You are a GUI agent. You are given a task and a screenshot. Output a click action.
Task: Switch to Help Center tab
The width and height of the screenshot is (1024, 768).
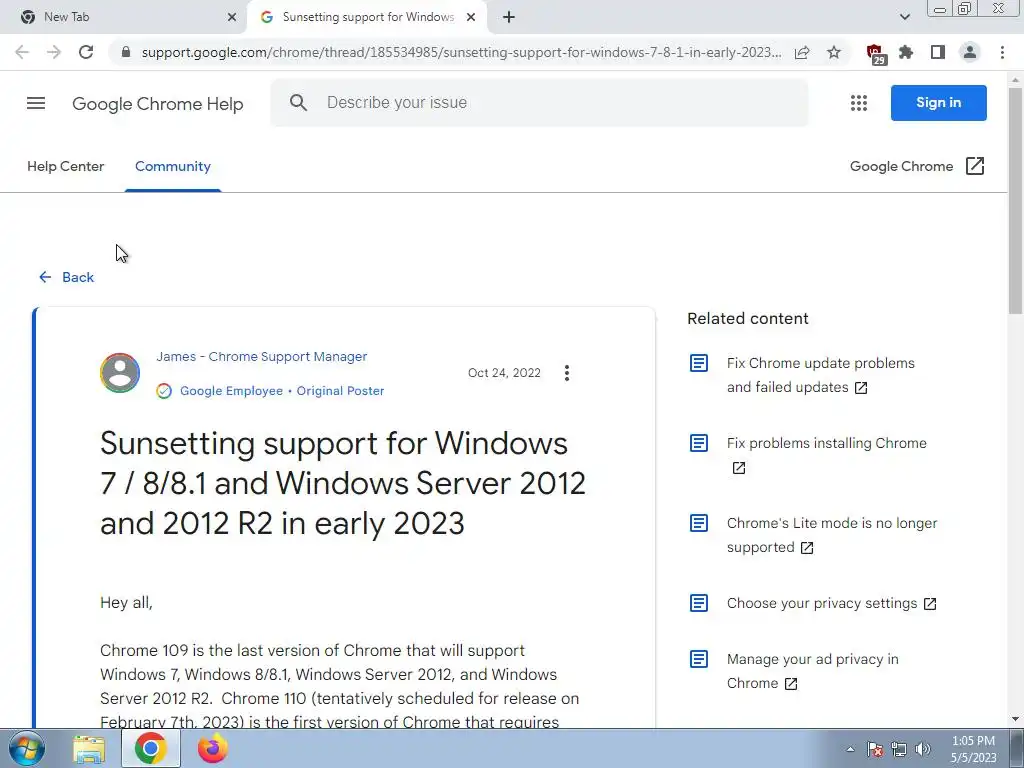pyautogui.click(x=65, y=166)
